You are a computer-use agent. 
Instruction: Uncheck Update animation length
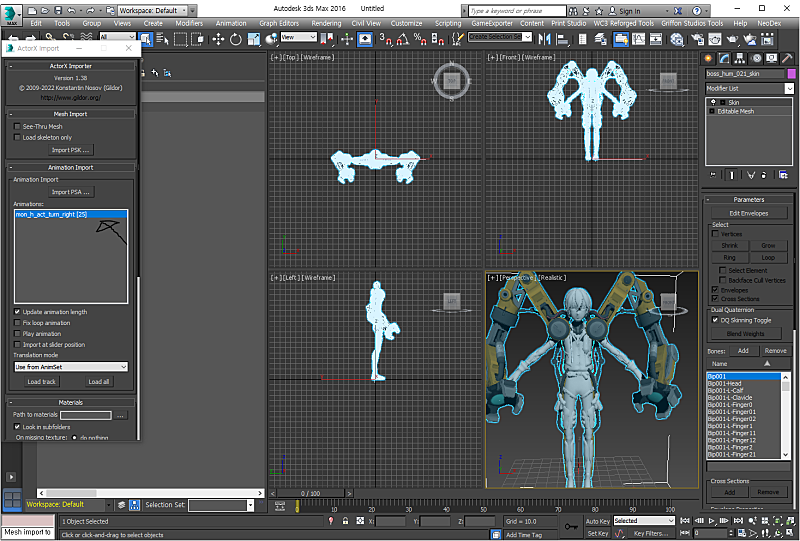17,312
